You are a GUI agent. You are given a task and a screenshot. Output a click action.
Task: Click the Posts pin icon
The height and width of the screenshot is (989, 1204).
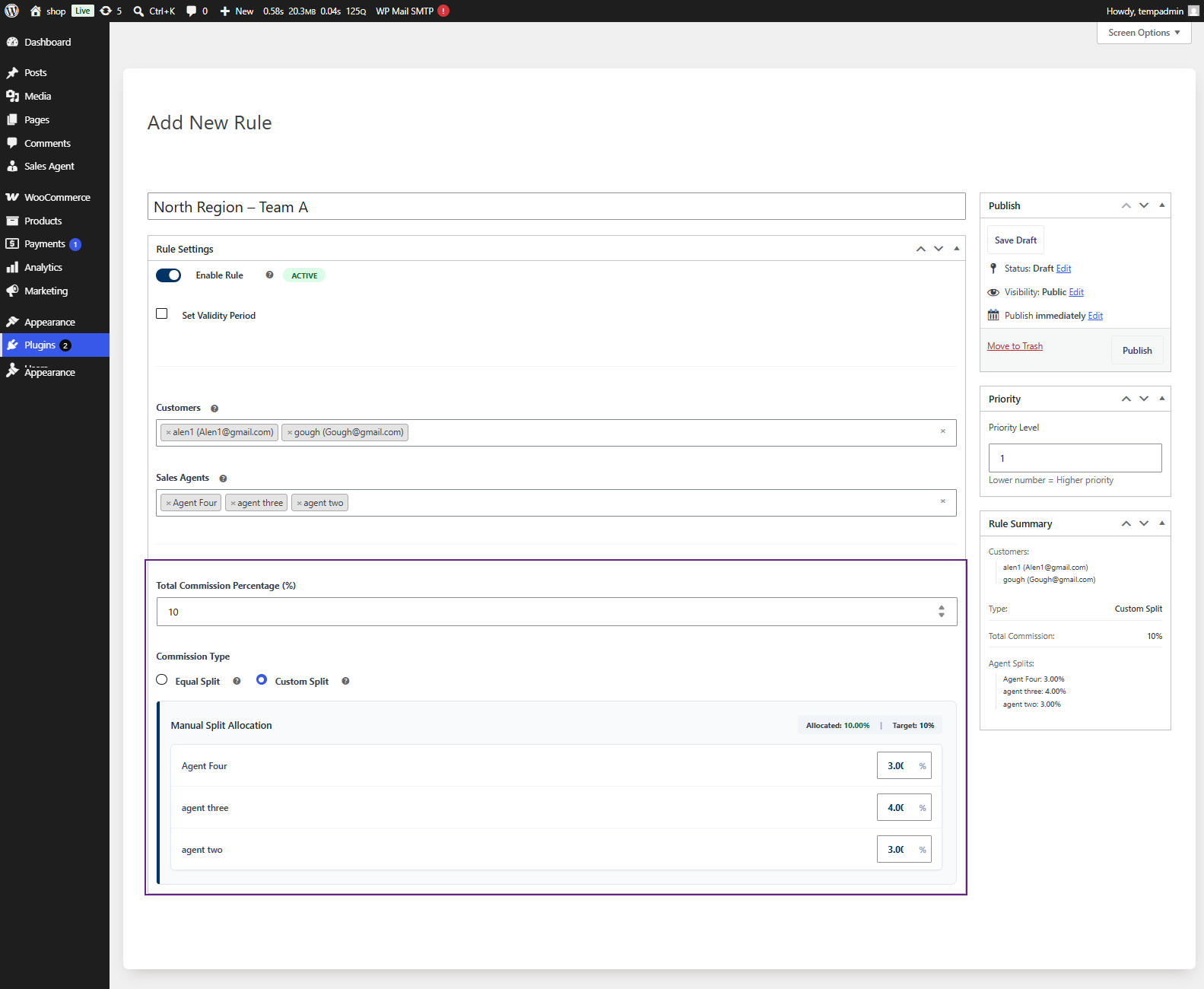(12, 72)
